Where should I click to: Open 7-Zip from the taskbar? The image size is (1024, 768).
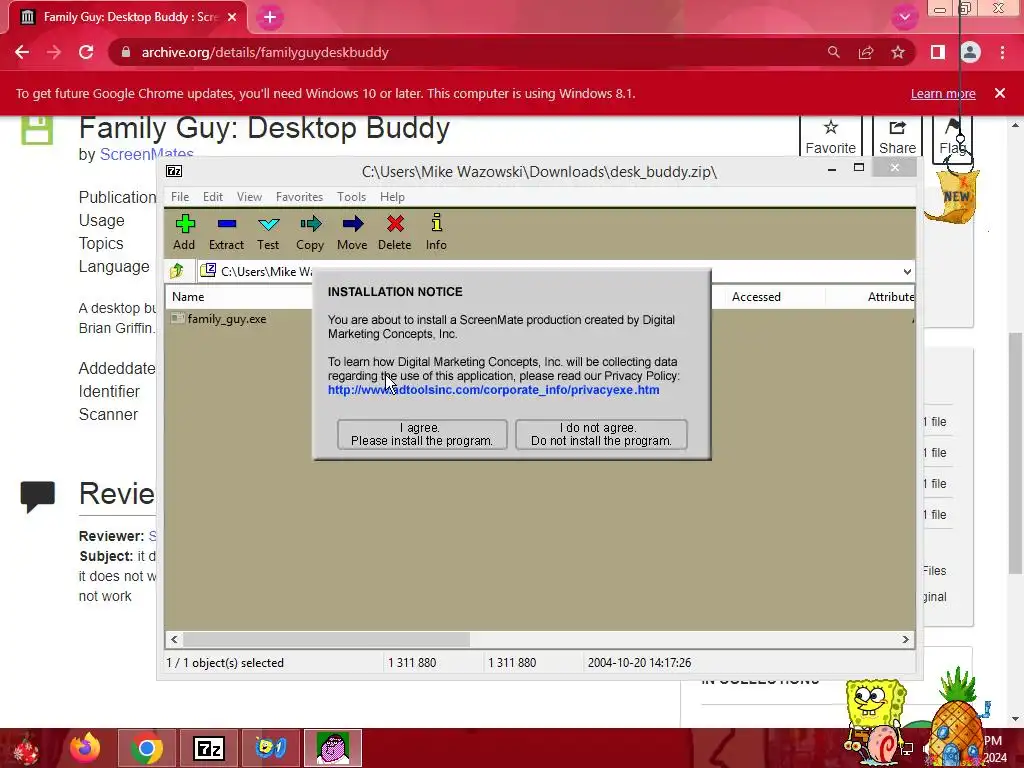click(x=209, y=748)
